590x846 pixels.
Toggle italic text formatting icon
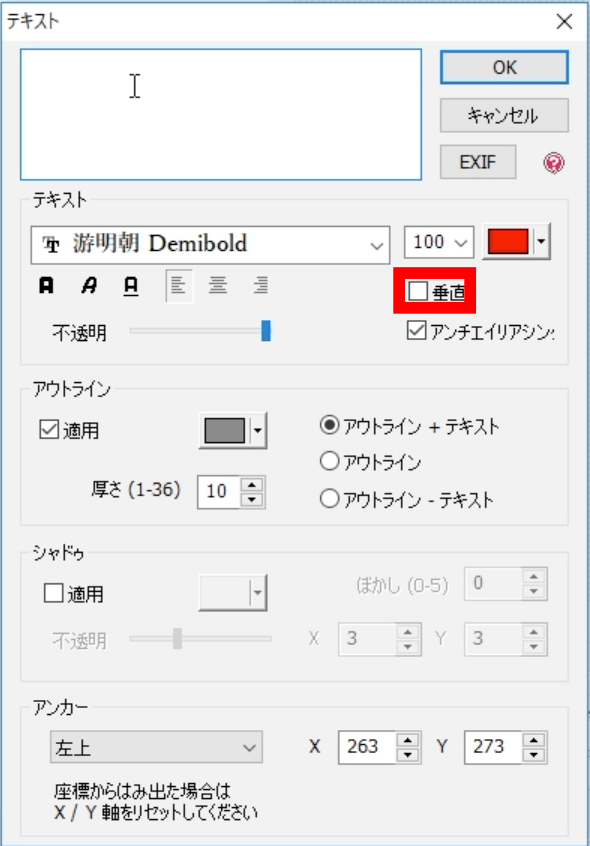(x=89, y=285)
